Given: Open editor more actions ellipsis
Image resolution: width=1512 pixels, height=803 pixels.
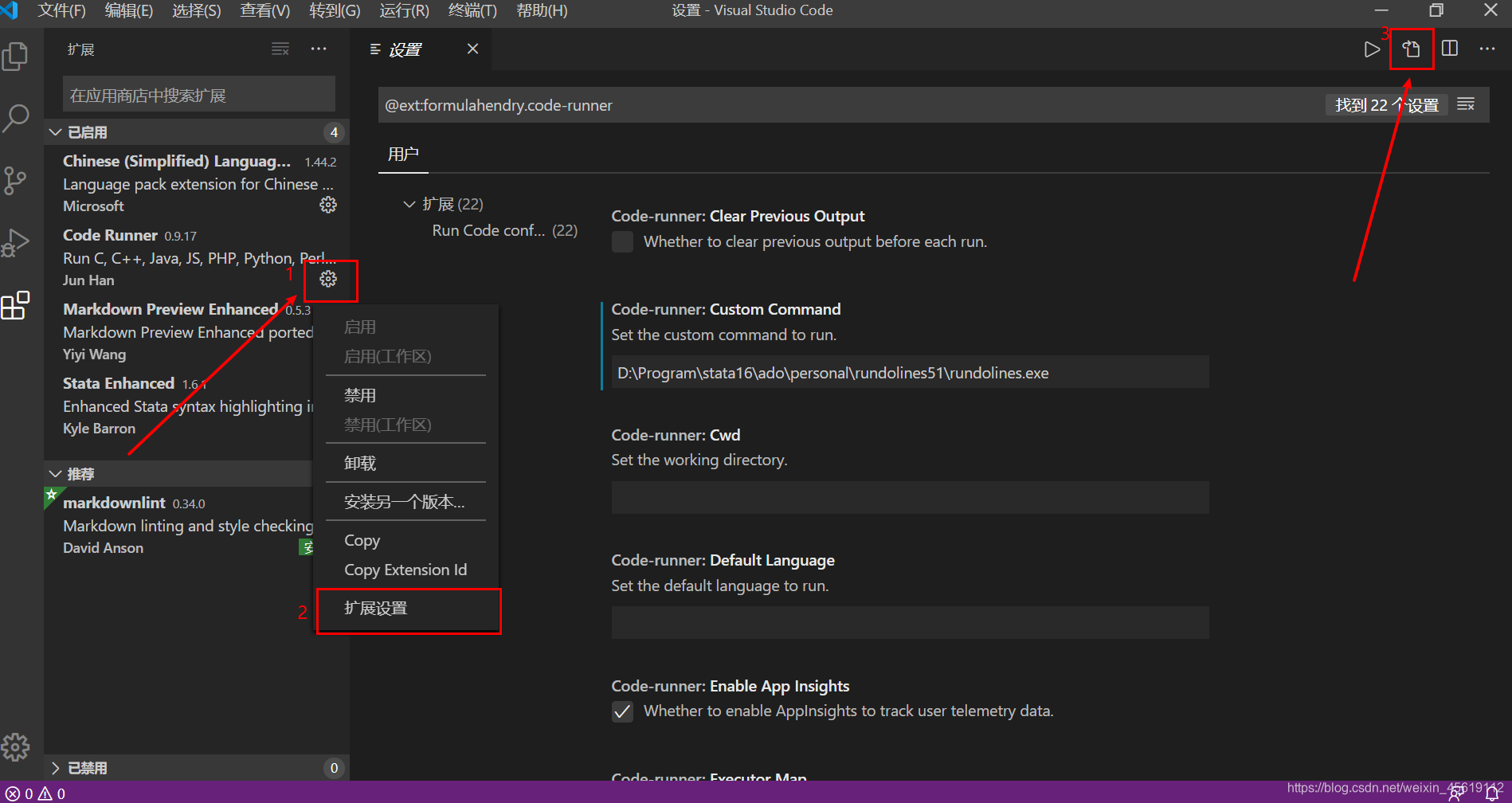Looking at the screenshot, I should click(1487, 49).
